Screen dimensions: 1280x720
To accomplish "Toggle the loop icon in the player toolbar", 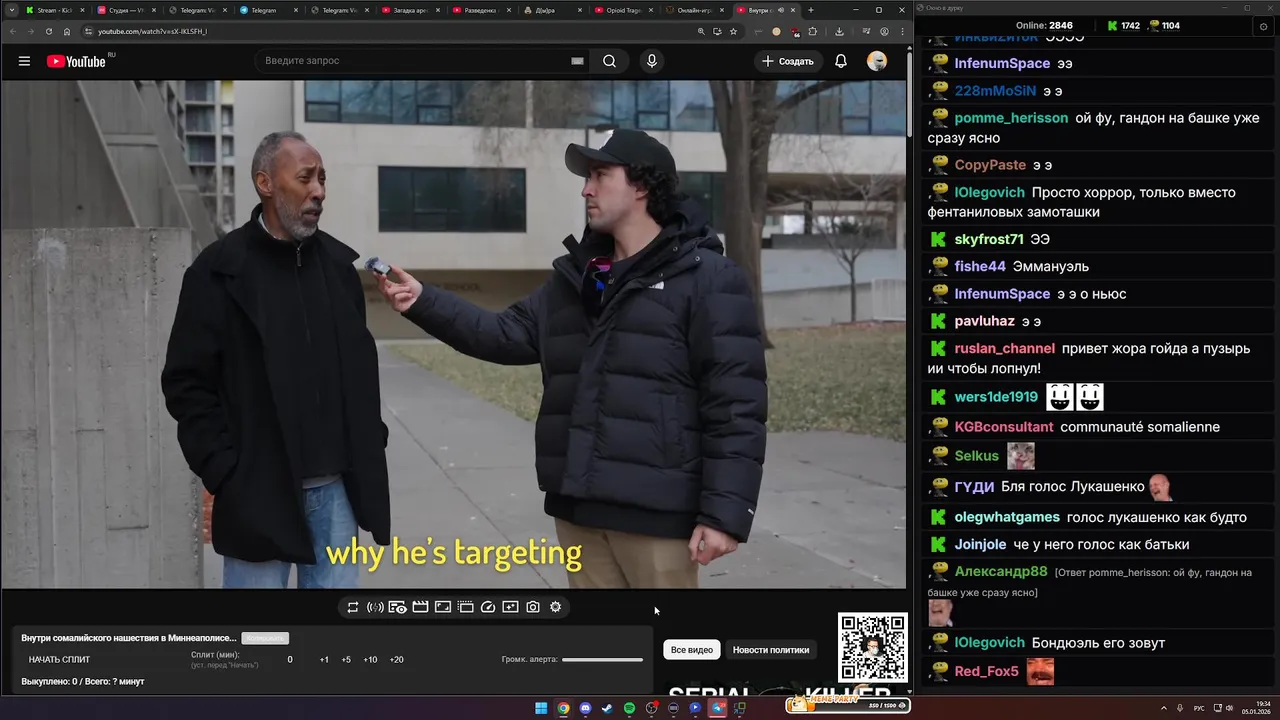I will tap(353, 607).
